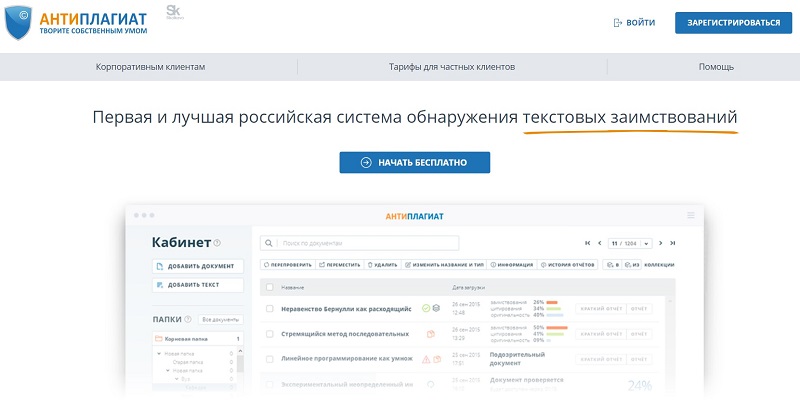This screenshot has width=800, height=404.
Task: Click the Подозрительный документ status text
Action: [x=517, y=359]
